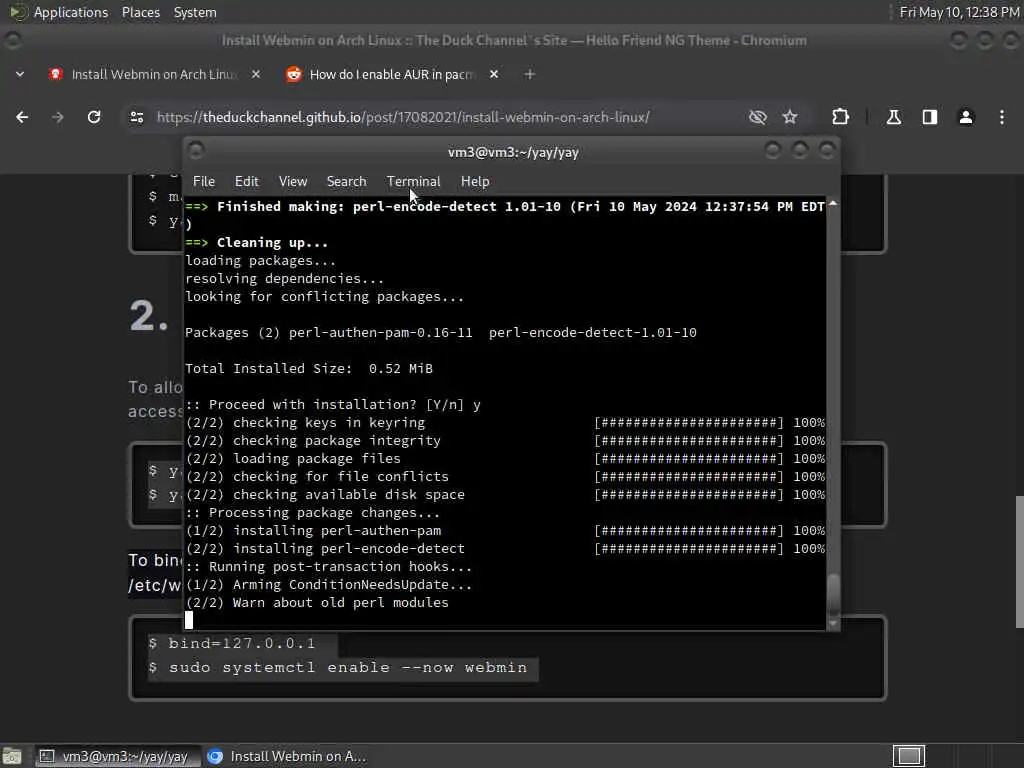Click 'checking keys in keyring' line
The height and width of the screenshot is (768, 1024).
tap(505, 423)
